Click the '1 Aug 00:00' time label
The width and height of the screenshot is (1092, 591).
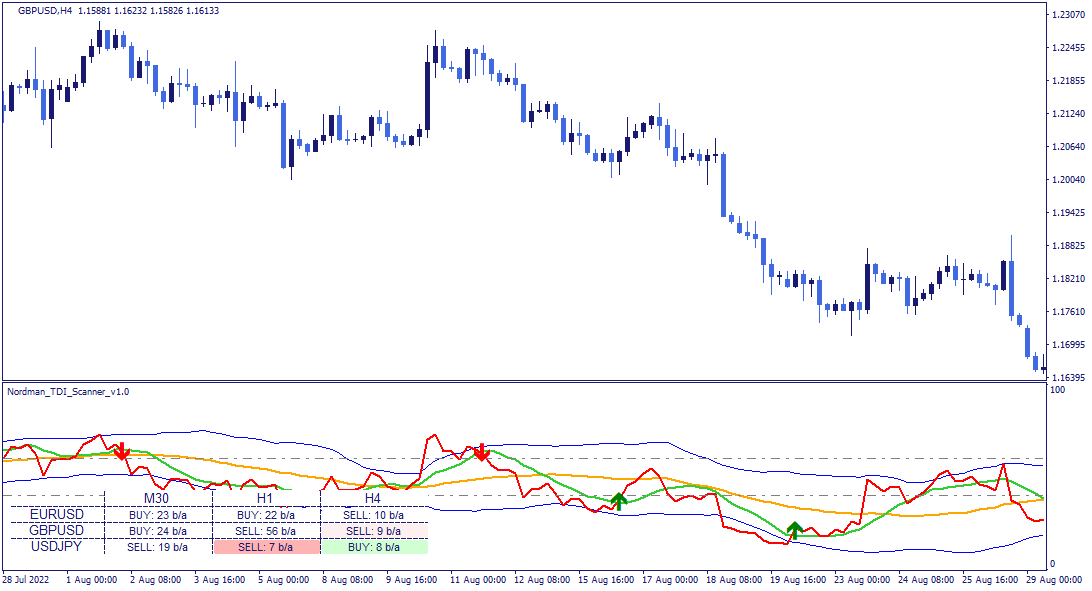[x=91, y=579]
